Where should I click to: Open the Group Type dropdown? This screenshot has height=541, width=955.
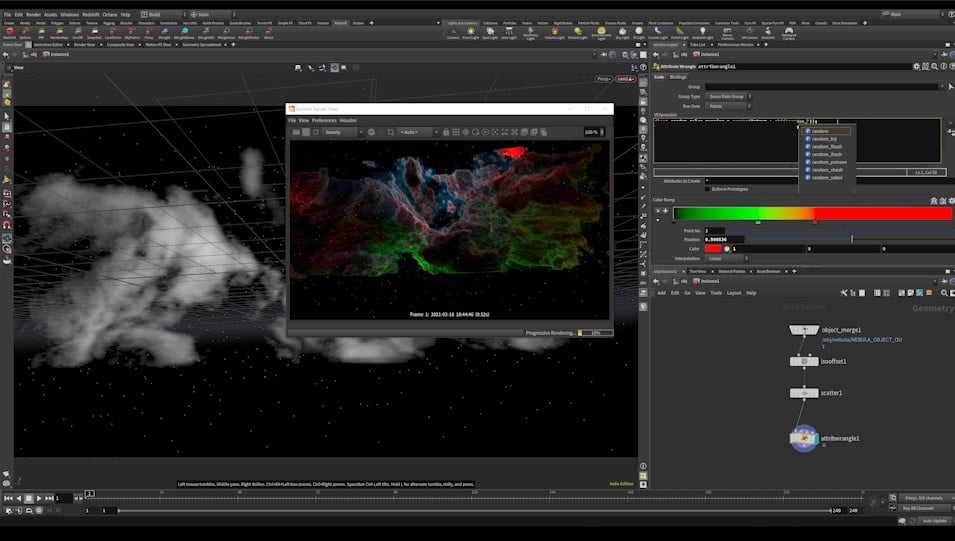coord(728,96)
